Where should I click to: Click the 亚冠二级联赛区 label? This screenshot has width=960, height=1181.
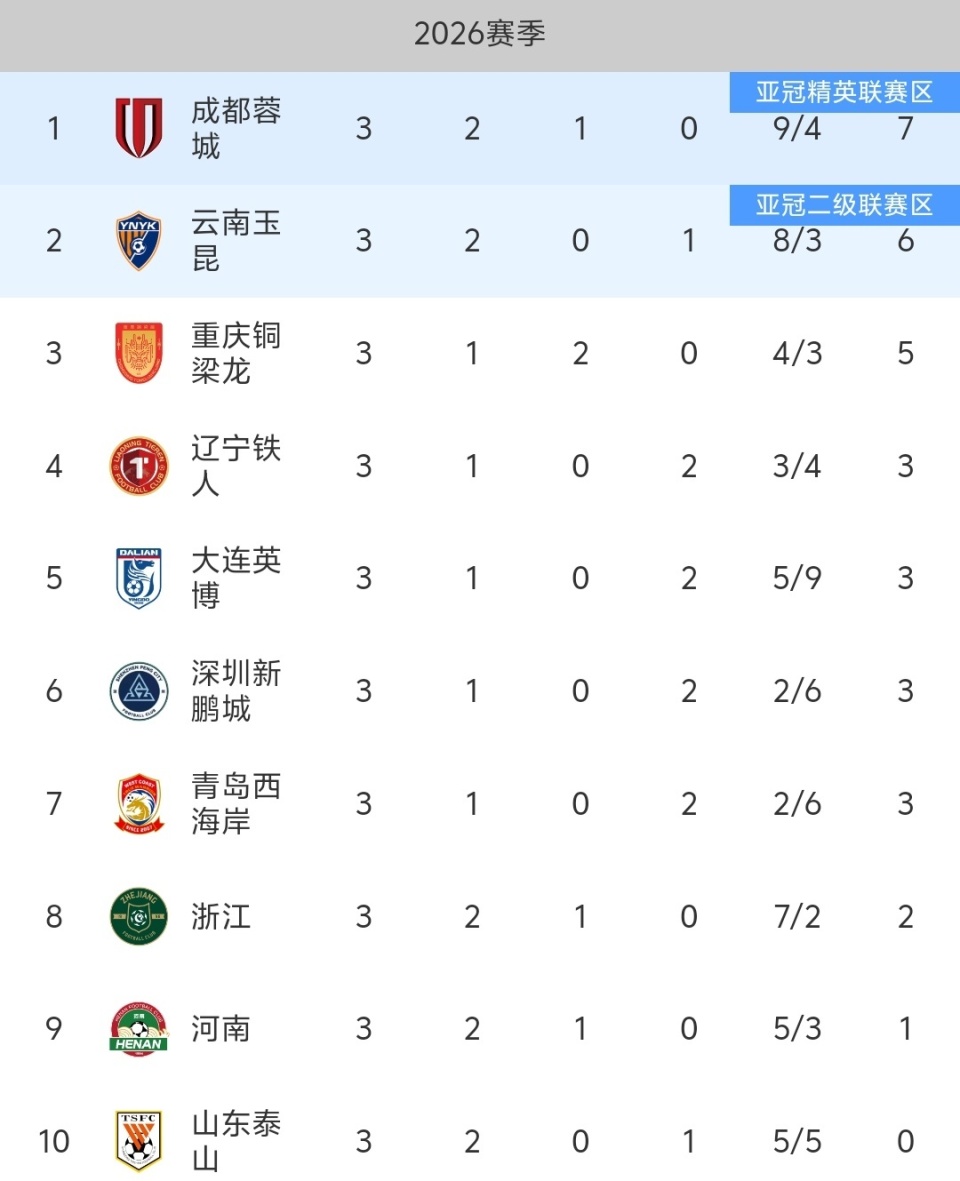click(x=844, y=205)
